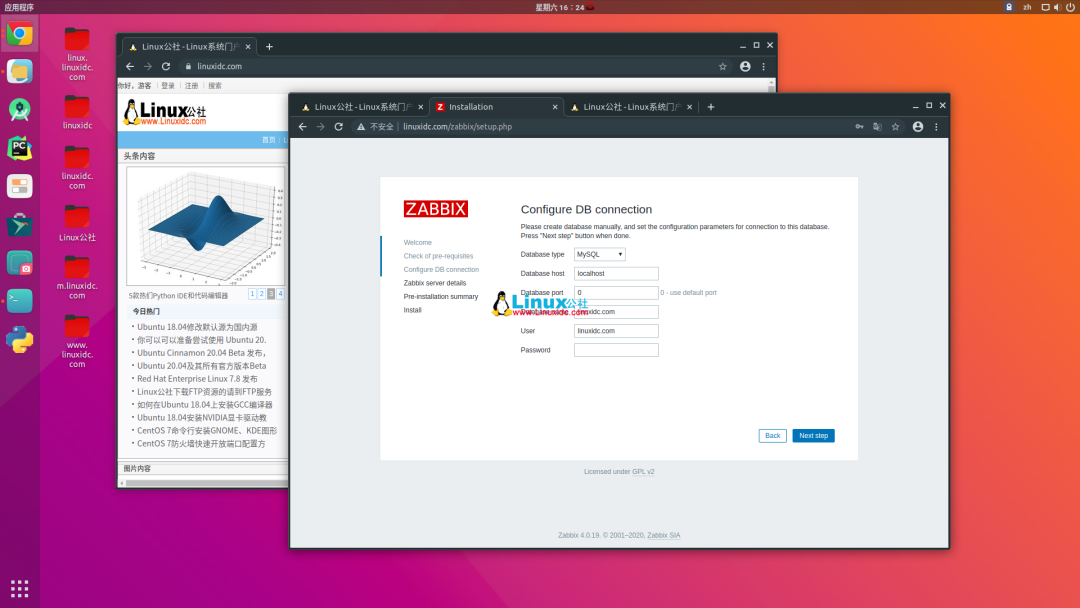Click the front window address bar URL
This screenshot has height=608, width=1080.
[457, 127]
